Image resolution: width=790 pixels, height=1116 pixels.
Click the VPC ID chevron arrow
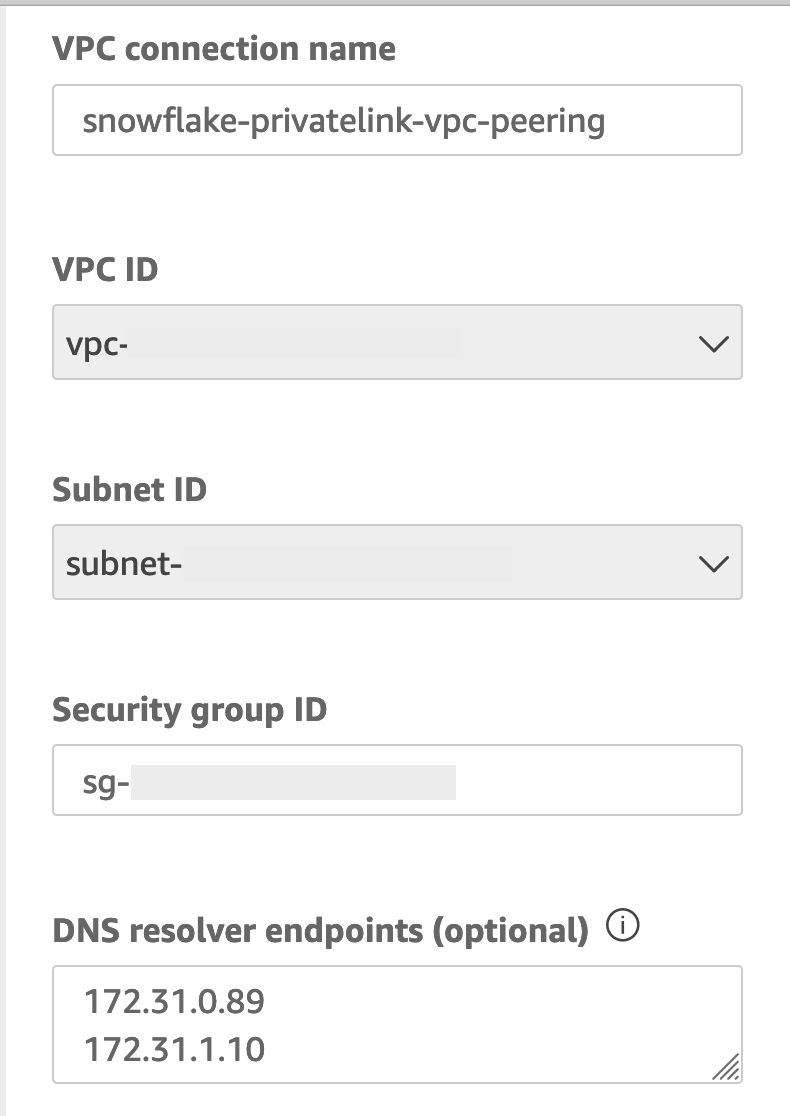point(712,344)
